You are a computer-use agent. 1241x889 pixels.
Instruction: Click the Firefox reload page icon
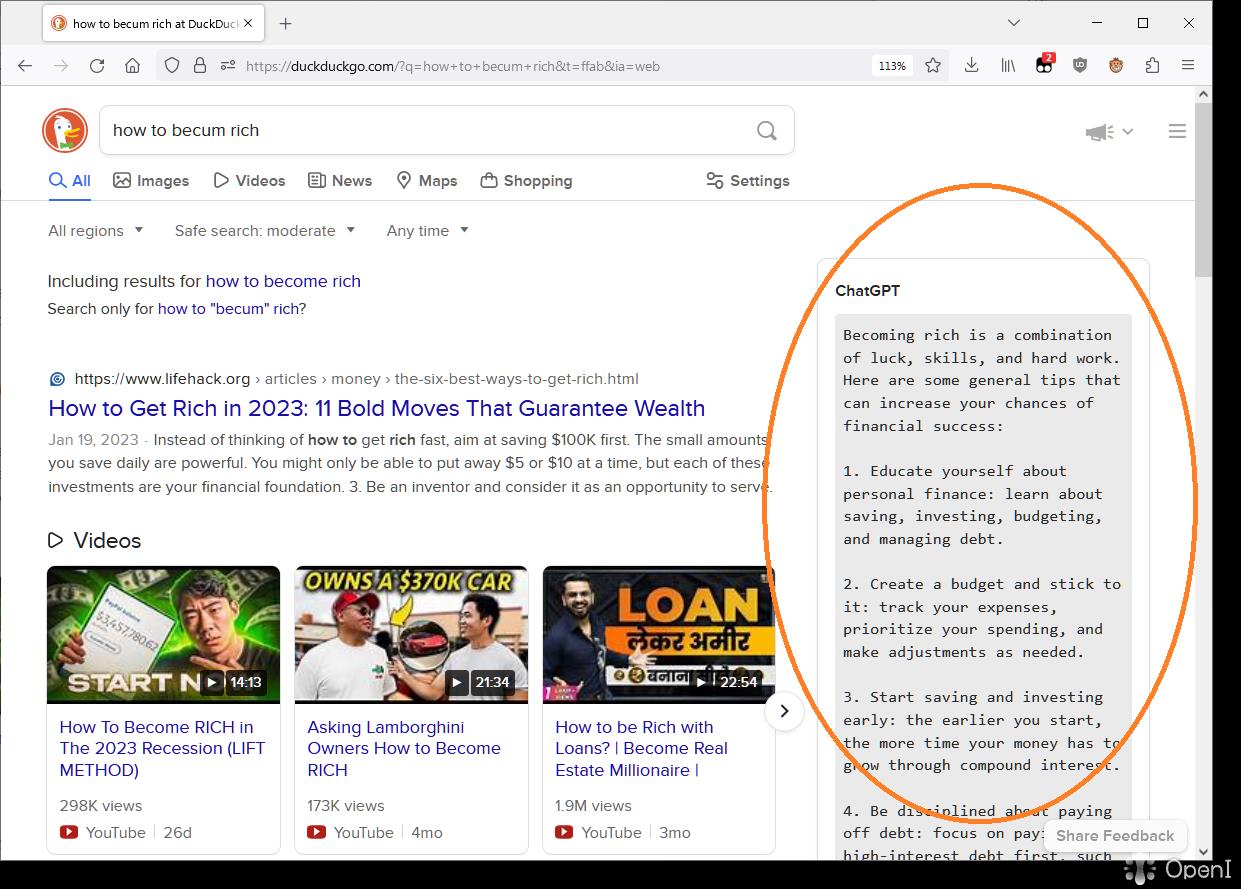point(97,66)
